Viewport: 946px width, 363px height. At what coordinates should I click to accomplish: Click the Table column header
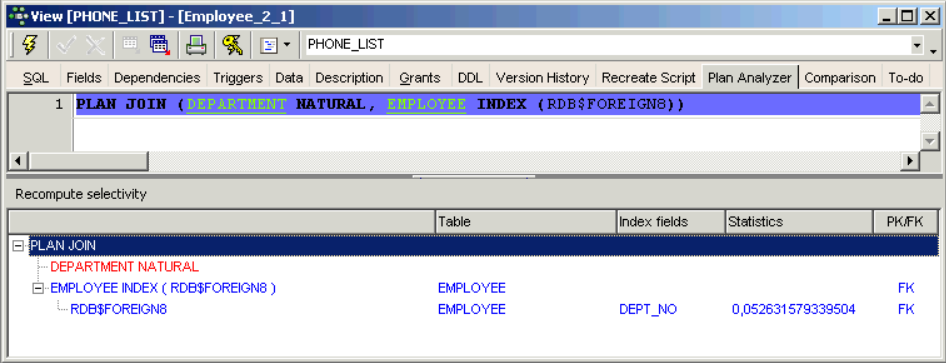526,222
